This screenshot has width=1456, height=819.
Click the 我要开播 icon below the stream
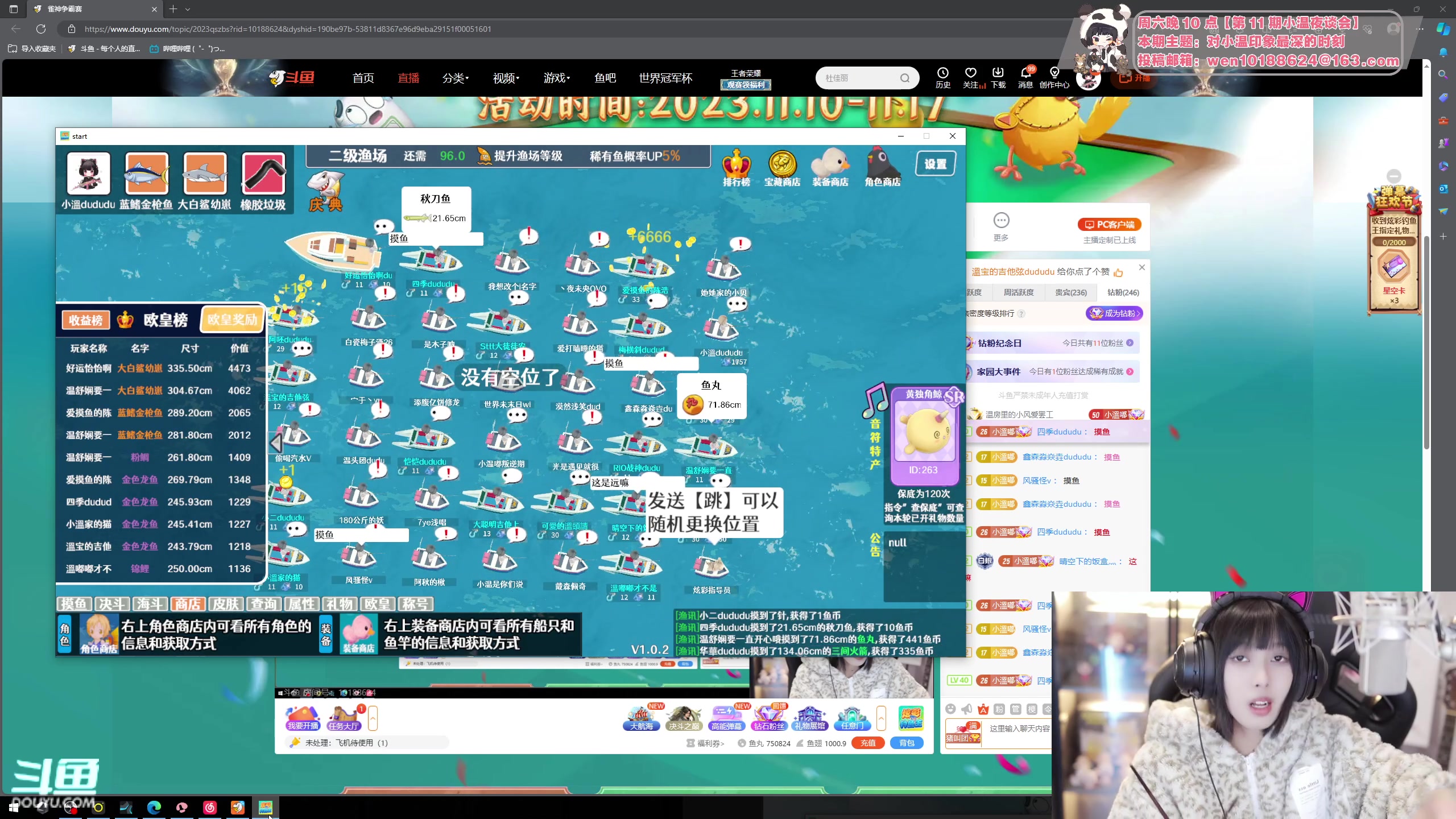coord(303,718)
